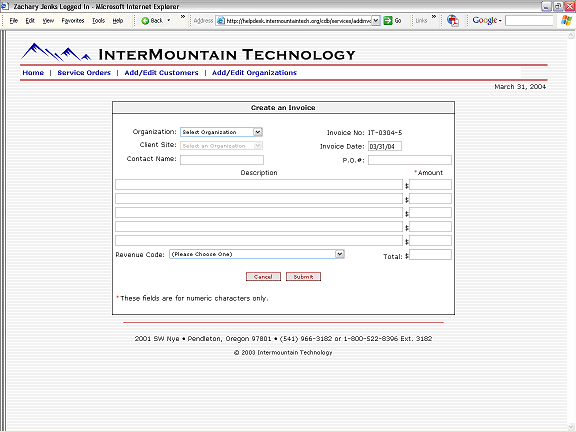Expand the Back button history arrow
Screen dimensions: 576x432
(169, 21)
